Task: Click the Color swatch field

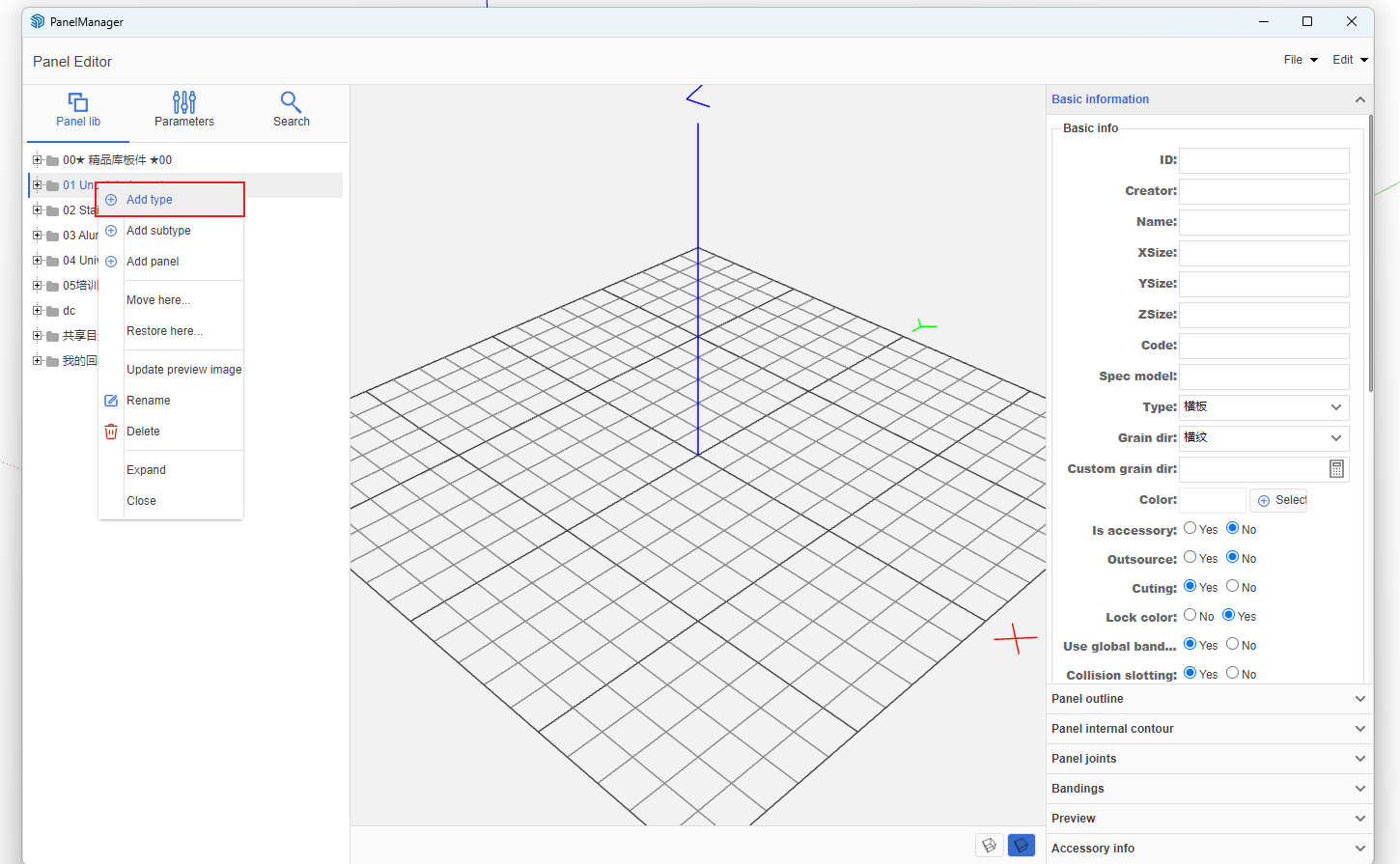Action: [x=1212, y=500]
